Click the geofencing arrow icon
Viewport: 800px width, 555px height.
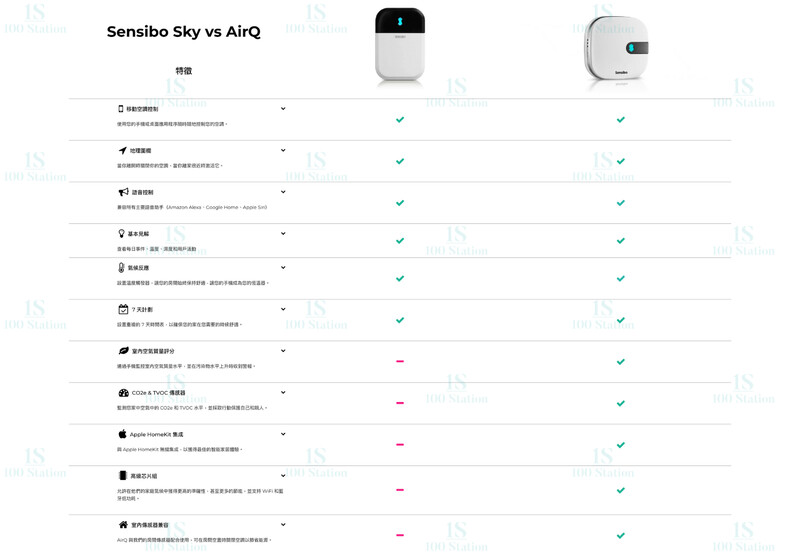122,151
